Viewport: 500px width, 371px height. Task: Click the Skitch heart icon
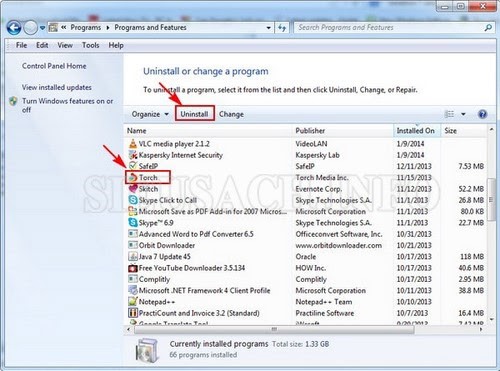click(133, 189)
